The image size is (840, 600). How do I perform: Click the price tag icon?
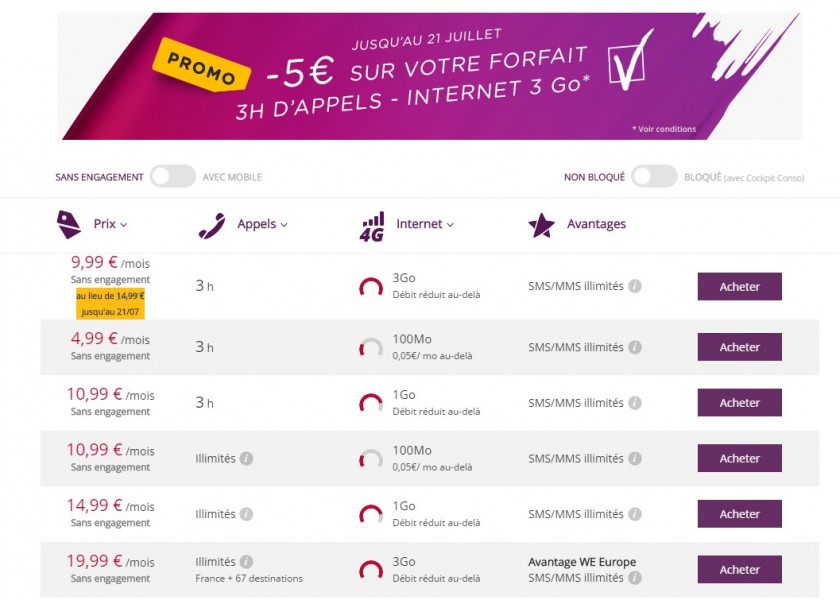click(x=68, y=225)
